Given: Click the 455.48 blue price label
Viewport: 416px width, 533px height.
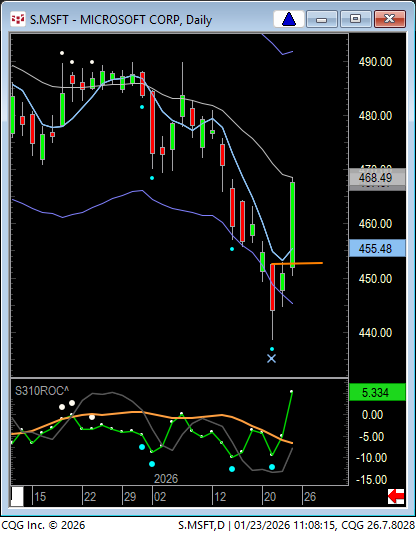Looking at the screenshot, I should click(377, 248).
